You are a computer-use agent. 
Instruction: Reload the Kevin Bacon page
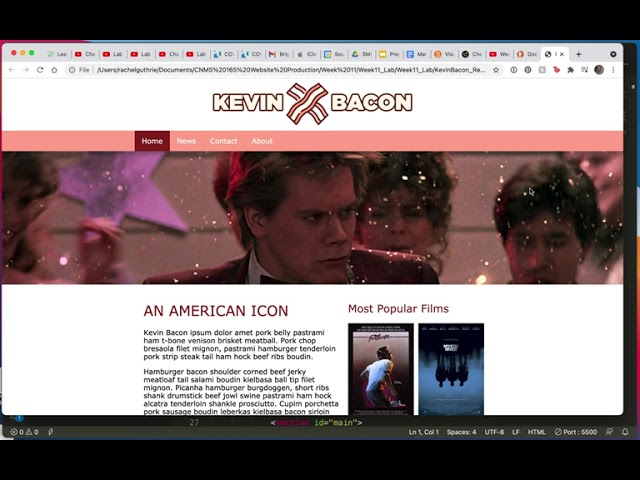[40, 70]
